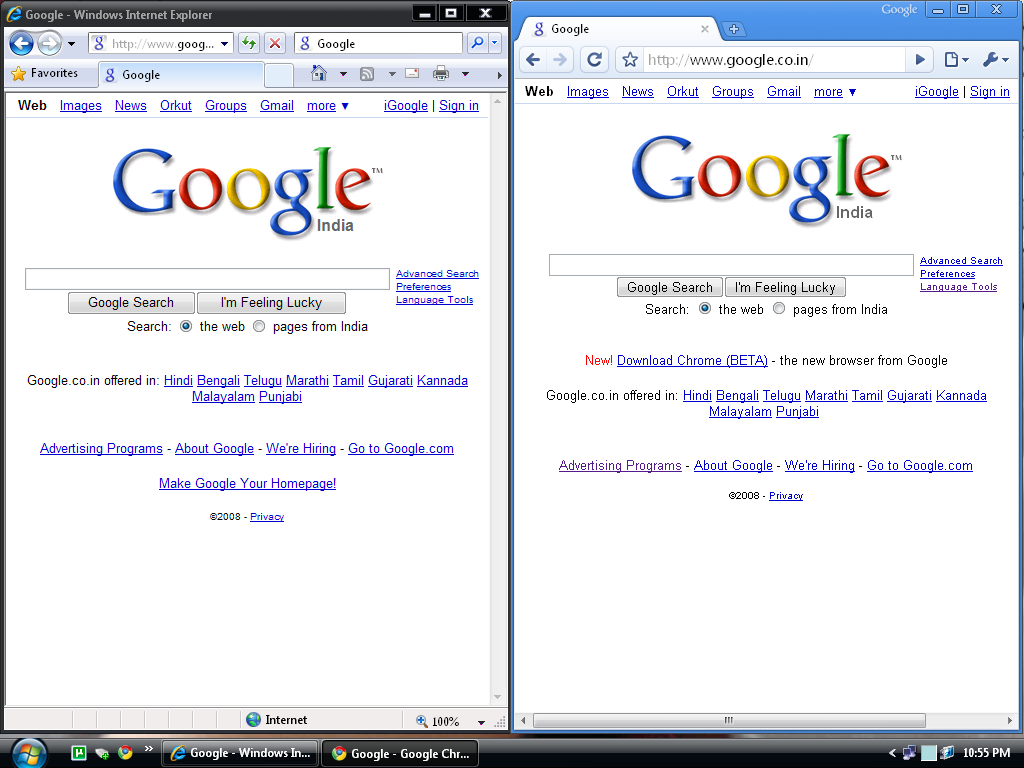Click Chrome horizontal scrollbar right arrow
The image size is (1024, 768).
tap(1010, 720)
